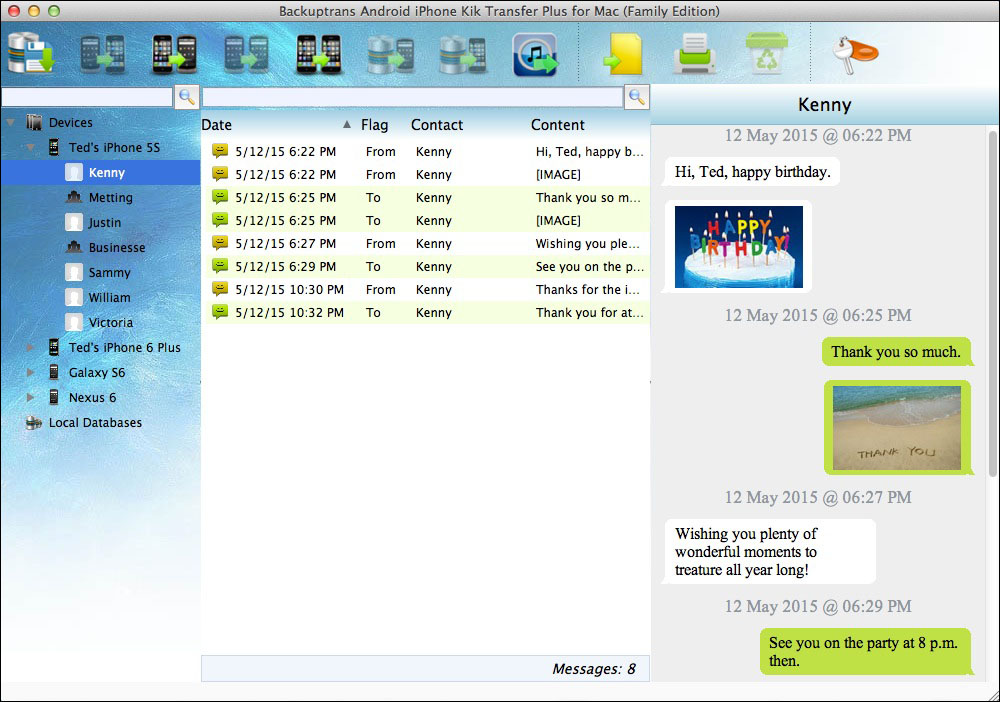Click the sort arrow in the Date column

[x=346, y=124]
